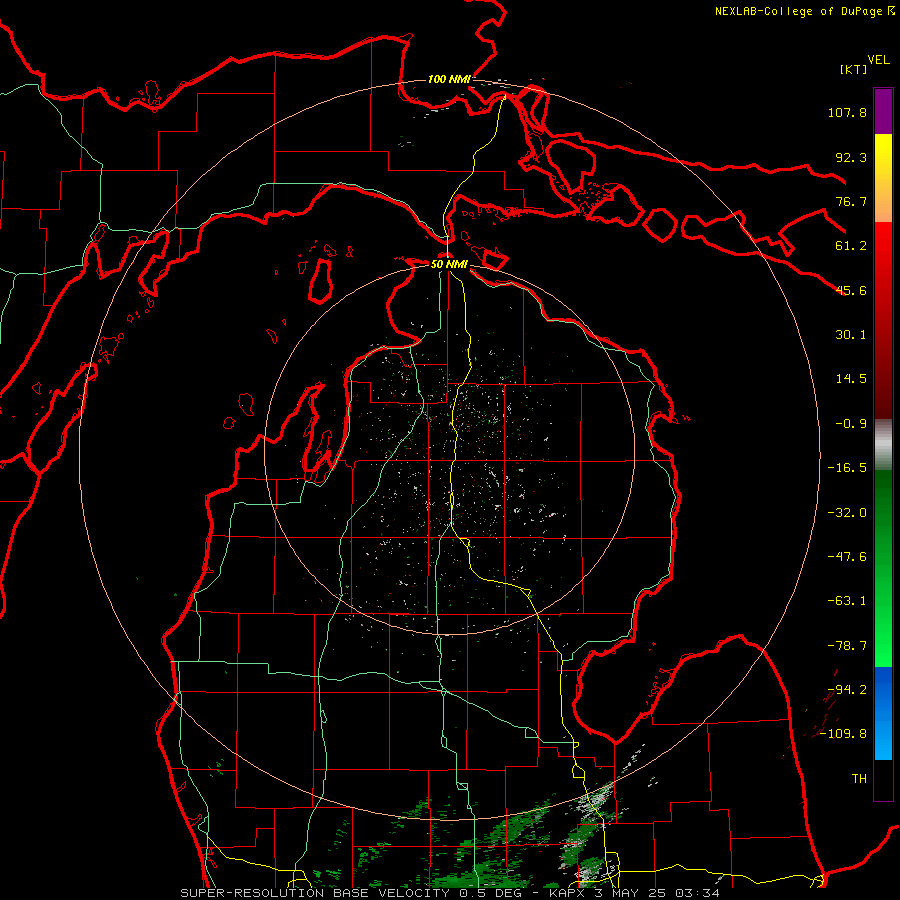This screenshot has height=900, width=900.
Task: Select the 14.5 legend value
Action: pyautogui.click(x=851, y=379)
